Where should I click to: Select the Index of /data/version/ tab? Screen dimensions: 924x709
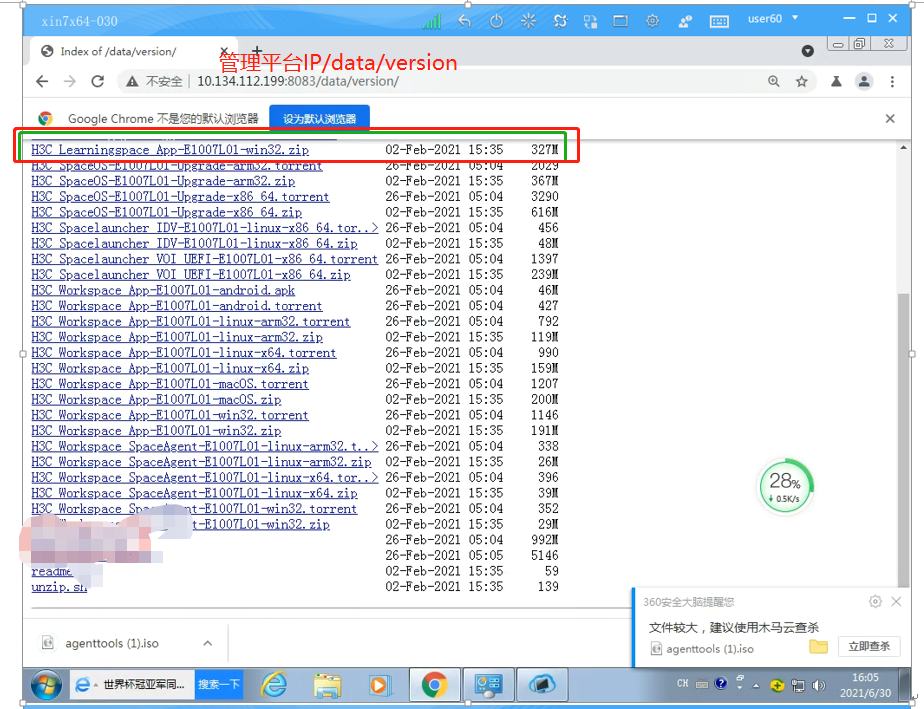point(118,51)
